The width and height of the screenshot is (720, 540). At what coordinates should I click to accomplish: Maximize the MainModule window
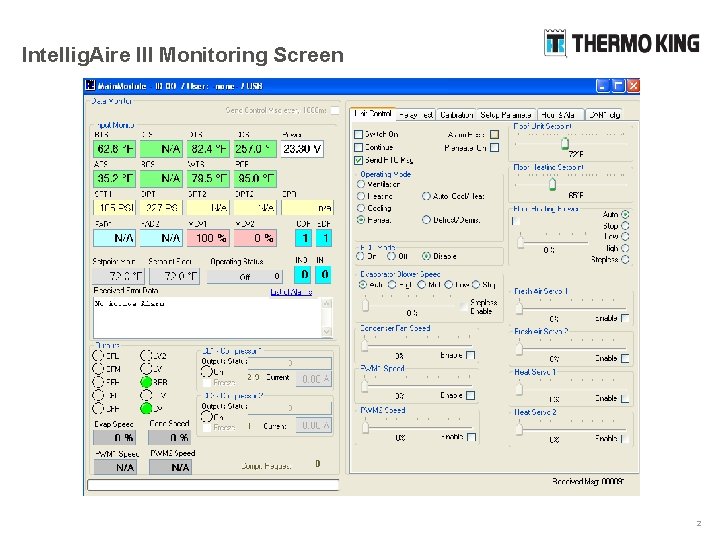(618, 85)
